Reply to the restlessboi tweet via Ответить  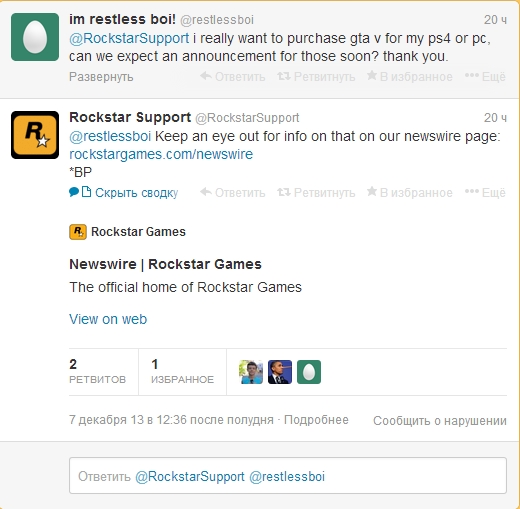pos(233,77)
